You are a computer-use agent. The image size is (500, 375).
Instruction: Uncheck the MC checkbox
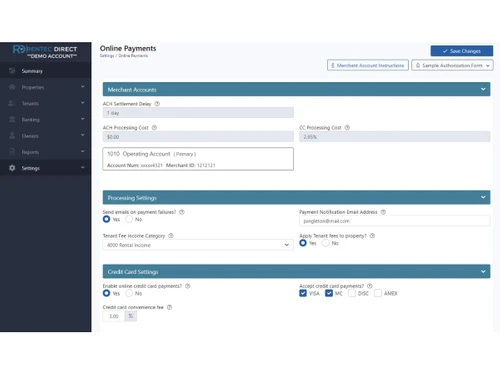329,293
